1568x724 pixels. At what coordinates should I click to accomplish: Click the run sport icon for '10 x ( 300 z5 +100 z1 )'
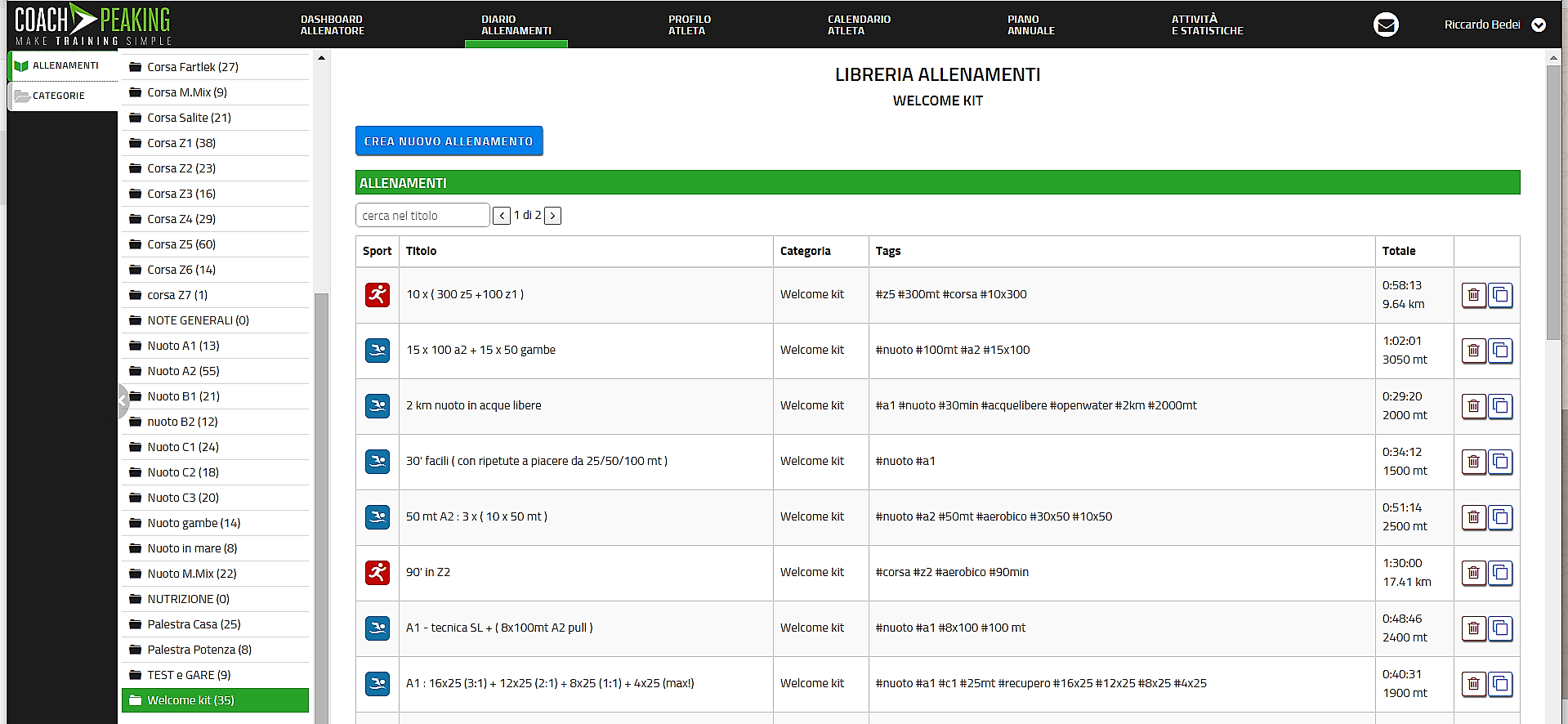377,295
